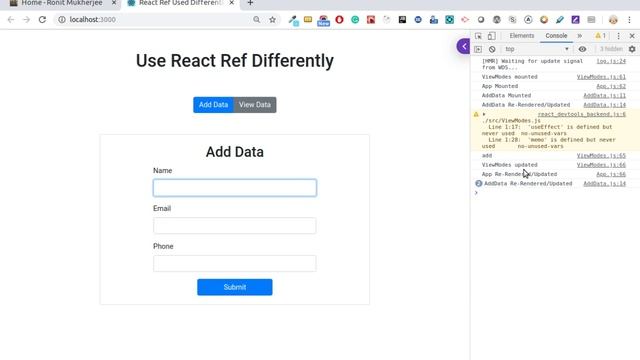This screenshot has height=360, width=640.
Task: Select the 'Use React Ref Differently' heading
Action: 235,61
